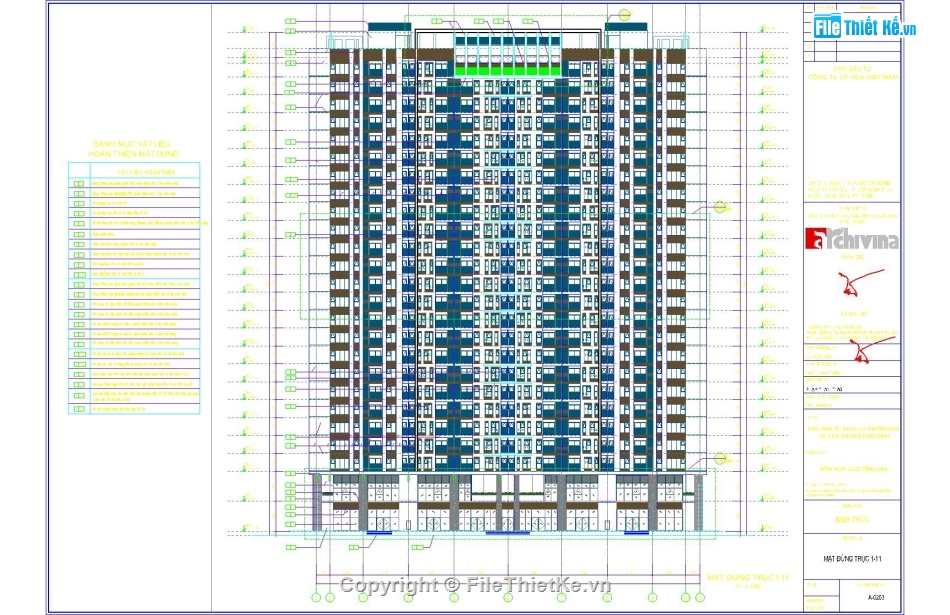The height and width of the screenshot is (615, 950).
Task: Click the Archivina logo in title block
Action: (852, 239)
